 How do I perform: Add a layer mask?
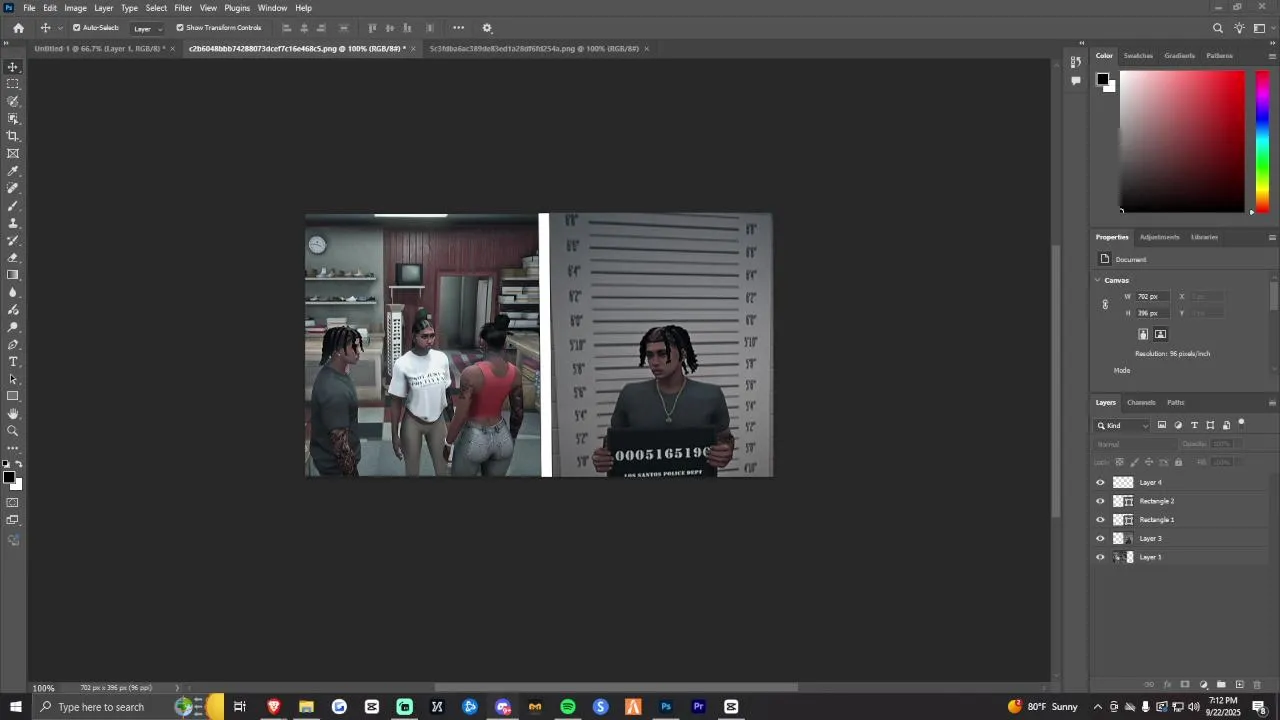[1185, 685]
